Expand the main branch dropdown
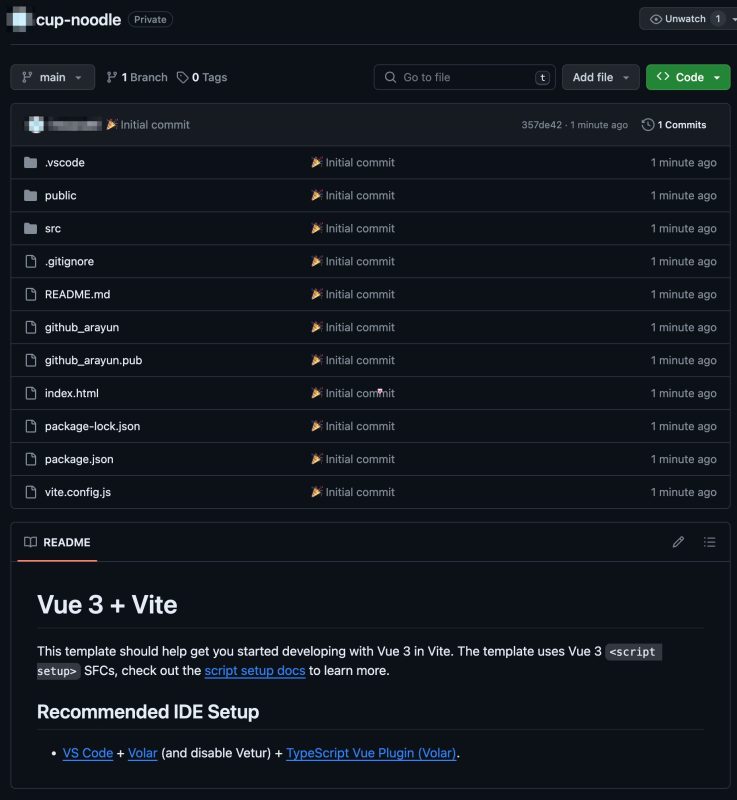The width and height of the screenshot is (737, 800). [x=53, y=77]
